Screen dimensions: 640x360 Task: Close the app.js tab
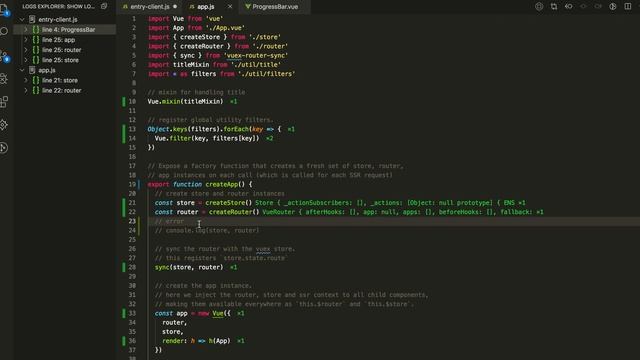click(230, 7)
